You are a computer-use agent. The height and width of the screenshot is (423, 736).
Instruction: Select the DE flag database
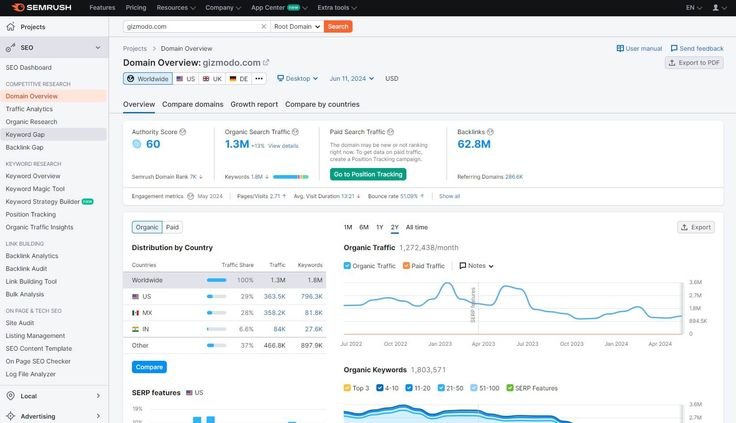click(x=238, y=78)
